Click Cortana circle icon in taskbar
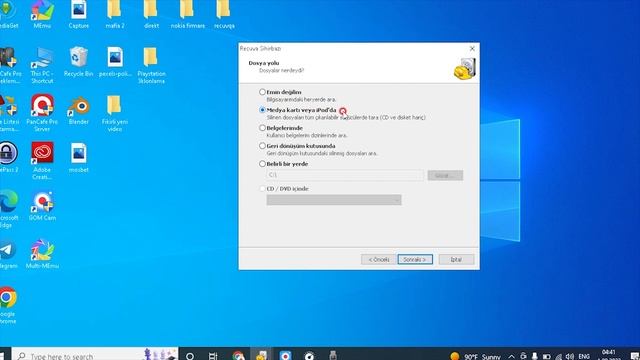Image resolution: width=640 pixels, height=360 pixels. [x=190, y=356]
